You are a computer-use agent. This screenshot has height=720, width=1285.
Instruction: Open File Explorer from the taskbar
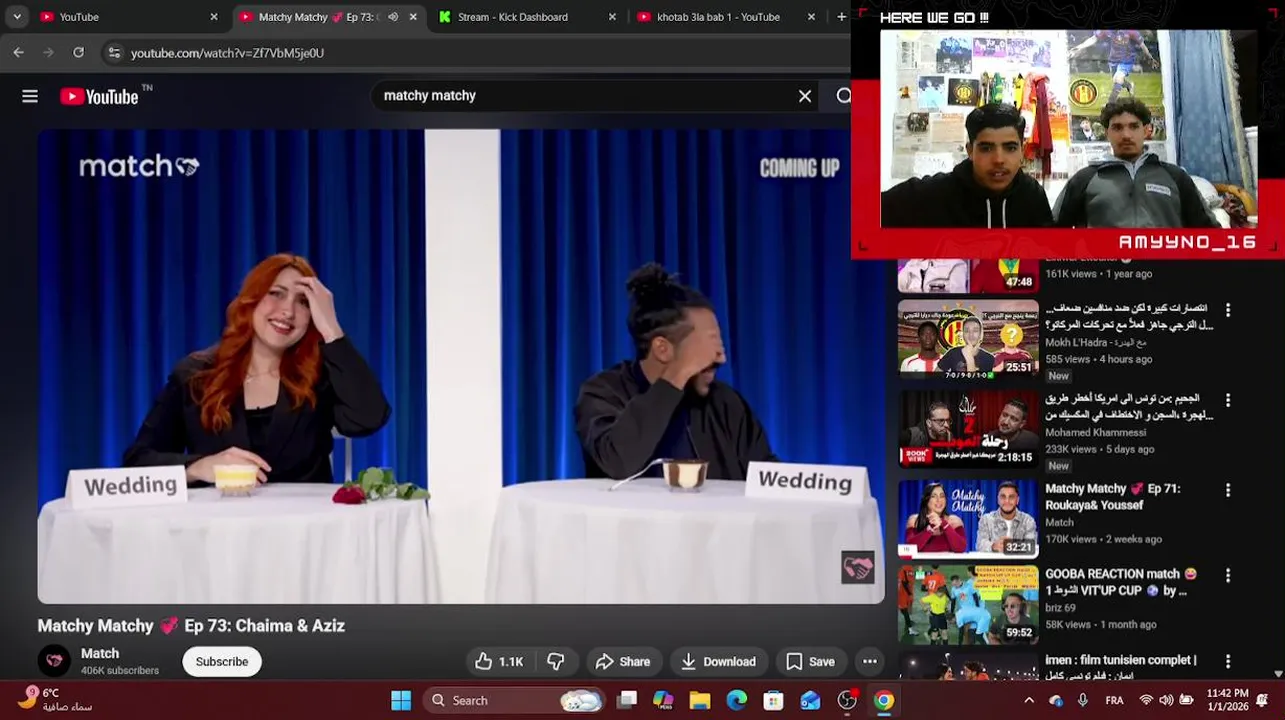[700, 701]
